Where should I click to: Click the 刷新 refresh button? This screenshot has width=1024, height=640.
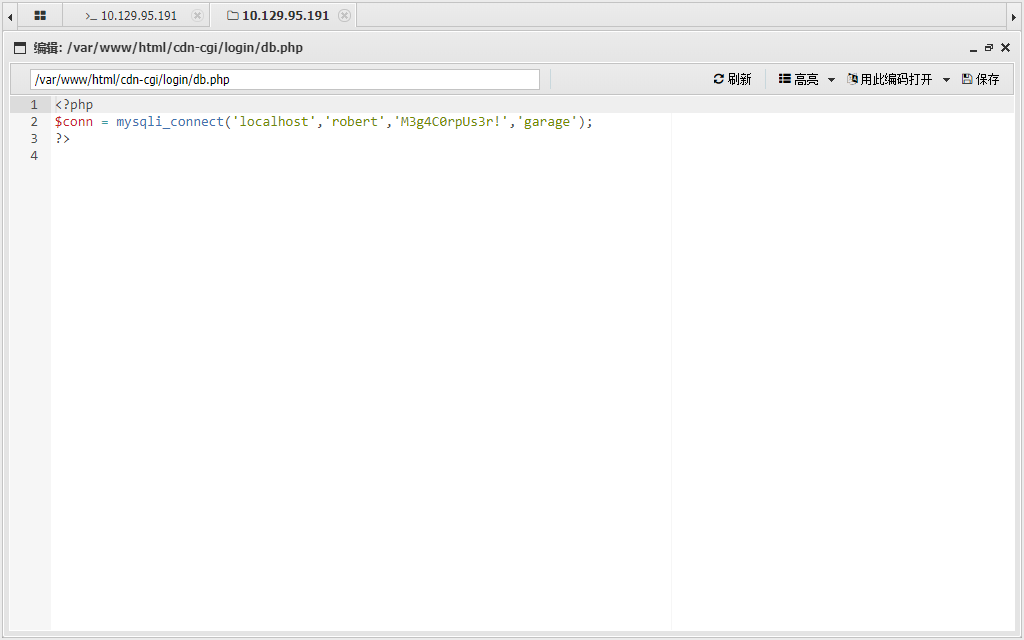[x=732, y=79]
